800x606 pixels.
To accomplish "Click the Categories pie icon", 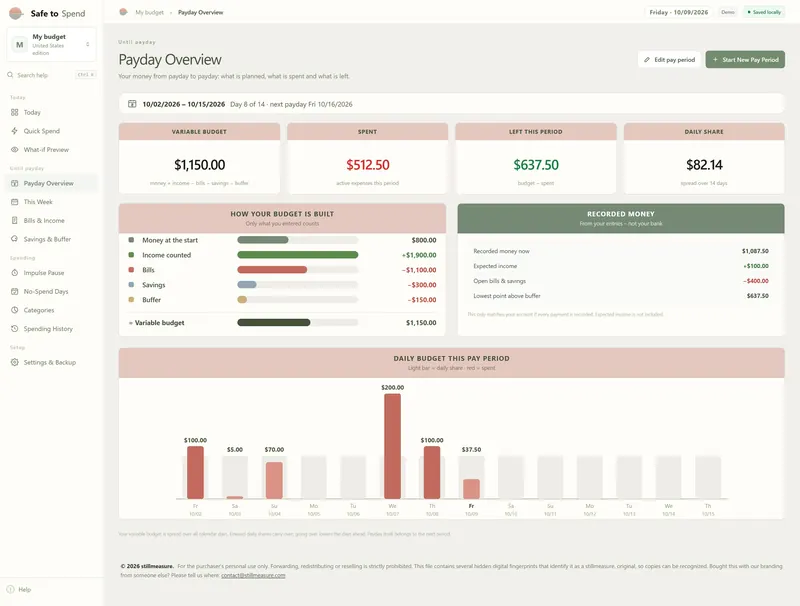I will [x=14, y=310].
